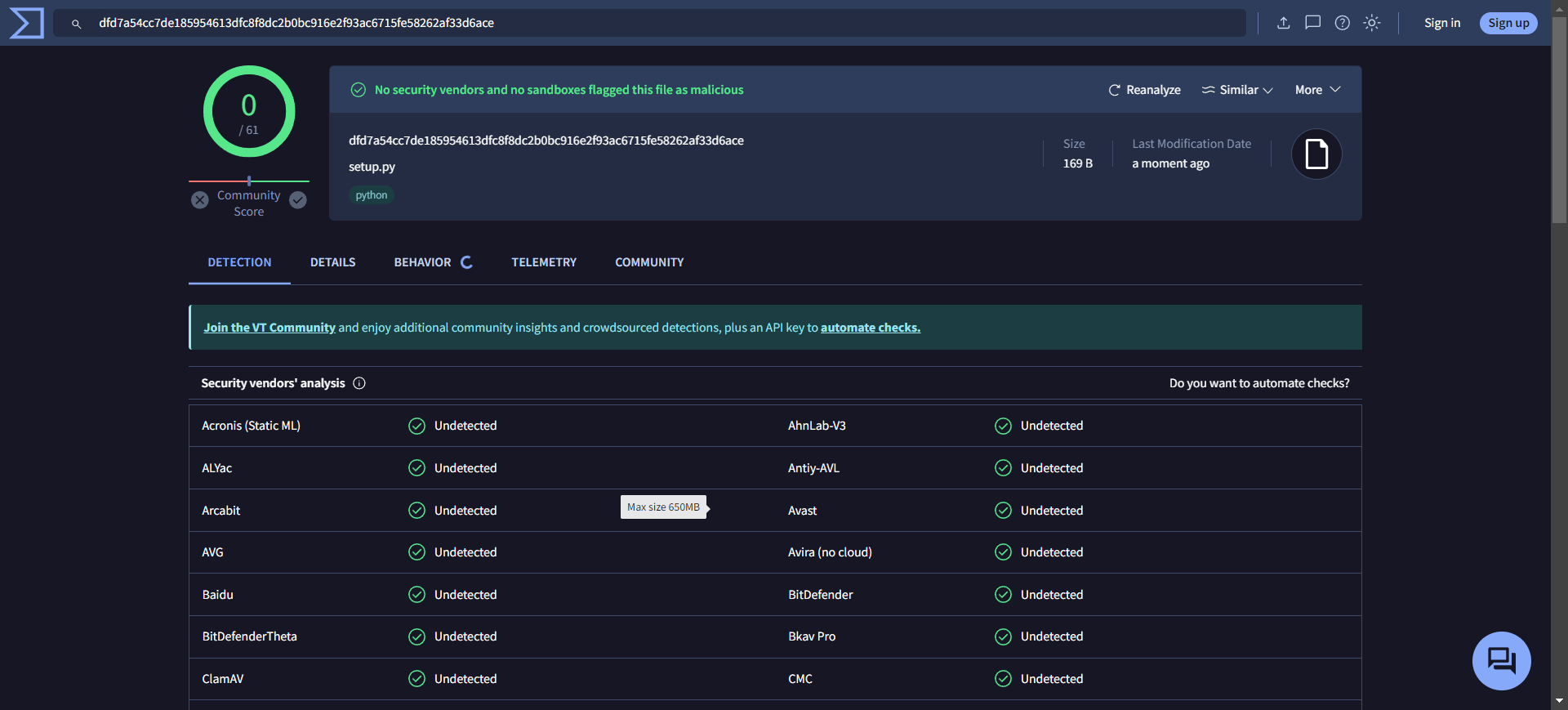Click the Reanalyze button

[x=1144, y=90]
